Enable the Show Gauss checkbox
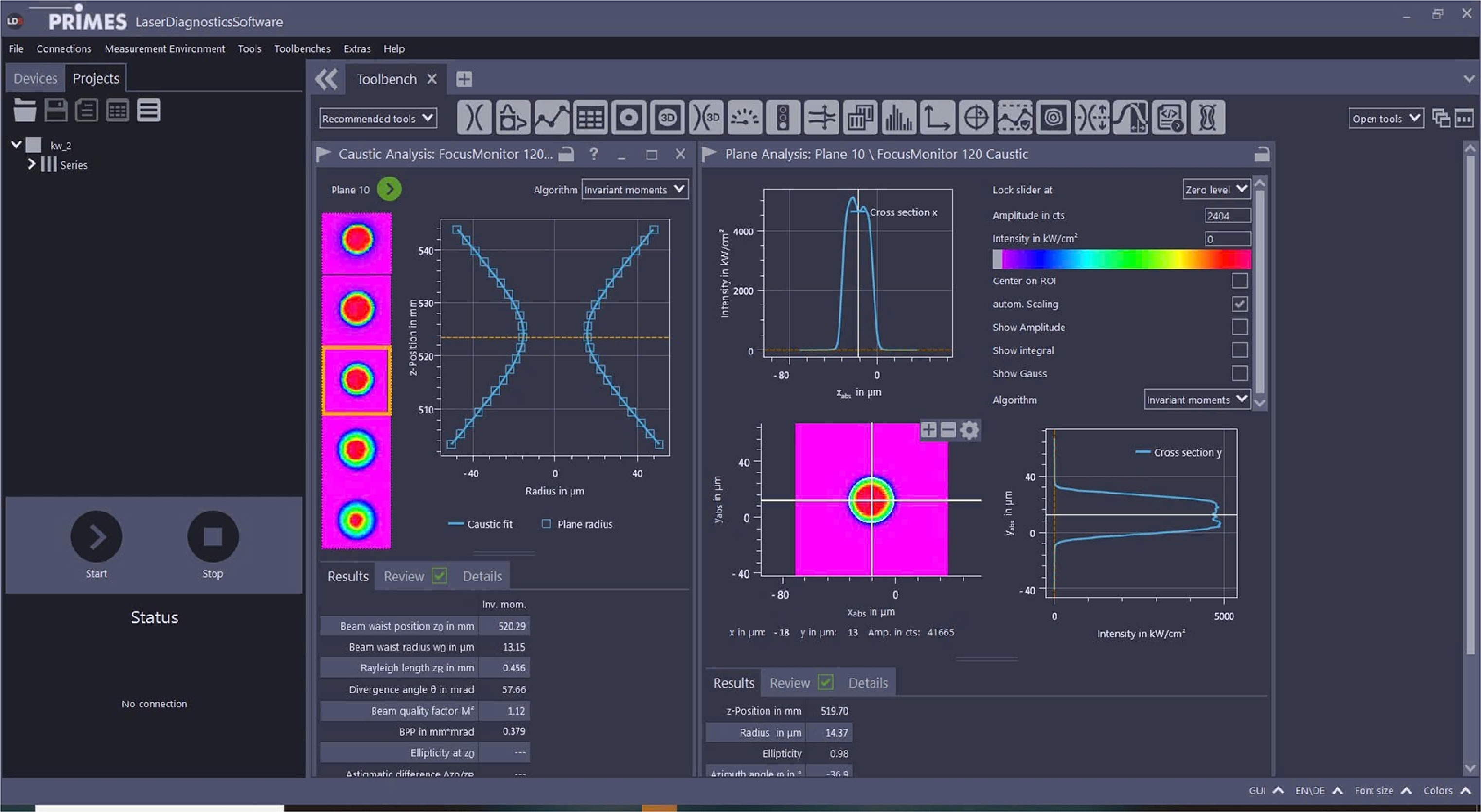 pos(1240,373)
